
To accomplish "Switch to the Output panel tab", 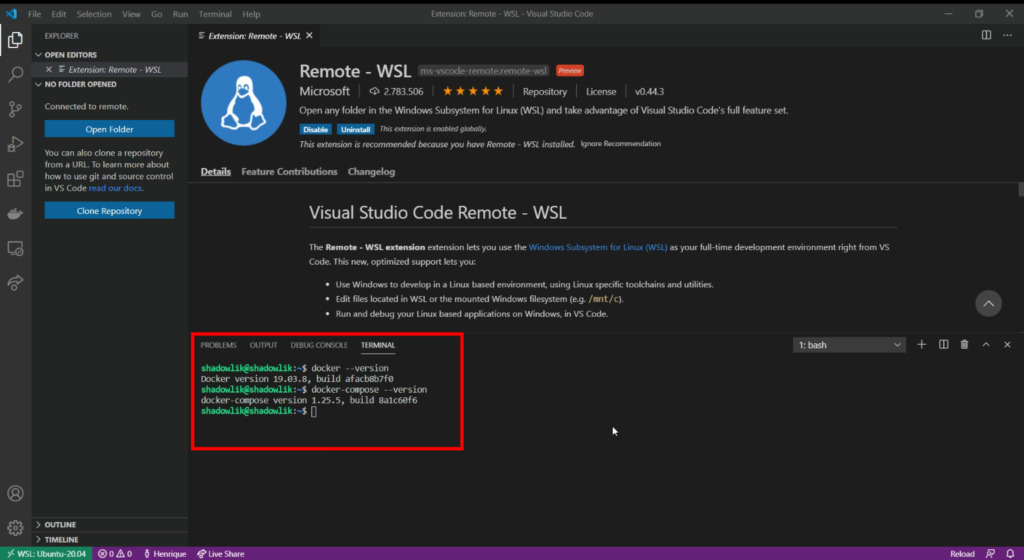I will point(263,345).
